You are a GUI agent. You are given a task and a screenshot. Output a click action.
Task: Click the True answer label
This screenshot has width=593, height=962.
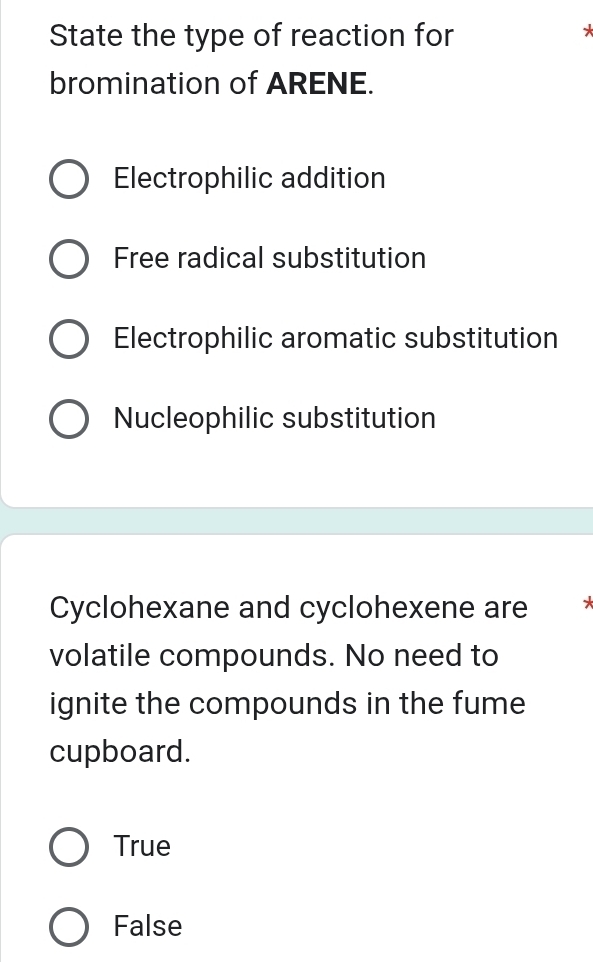pos(141,846)
